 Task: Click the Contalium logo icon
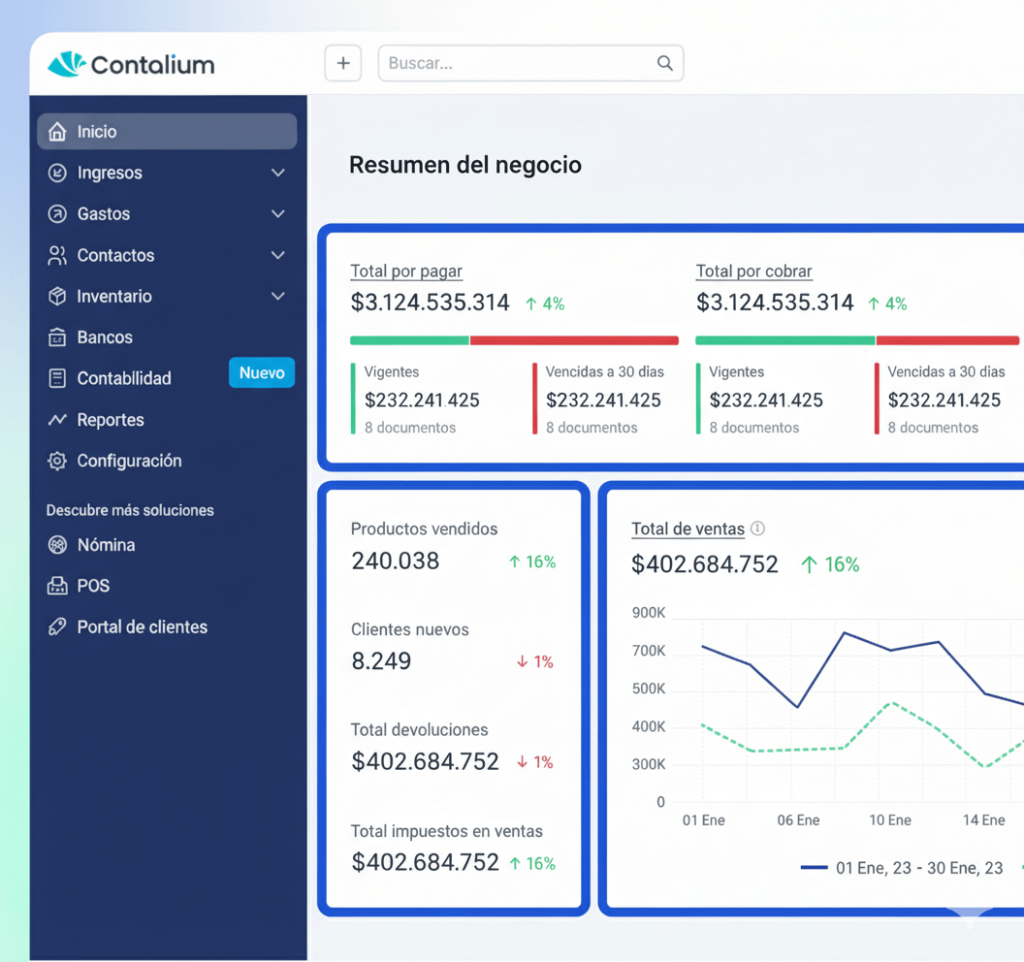[x=67, y=64]
